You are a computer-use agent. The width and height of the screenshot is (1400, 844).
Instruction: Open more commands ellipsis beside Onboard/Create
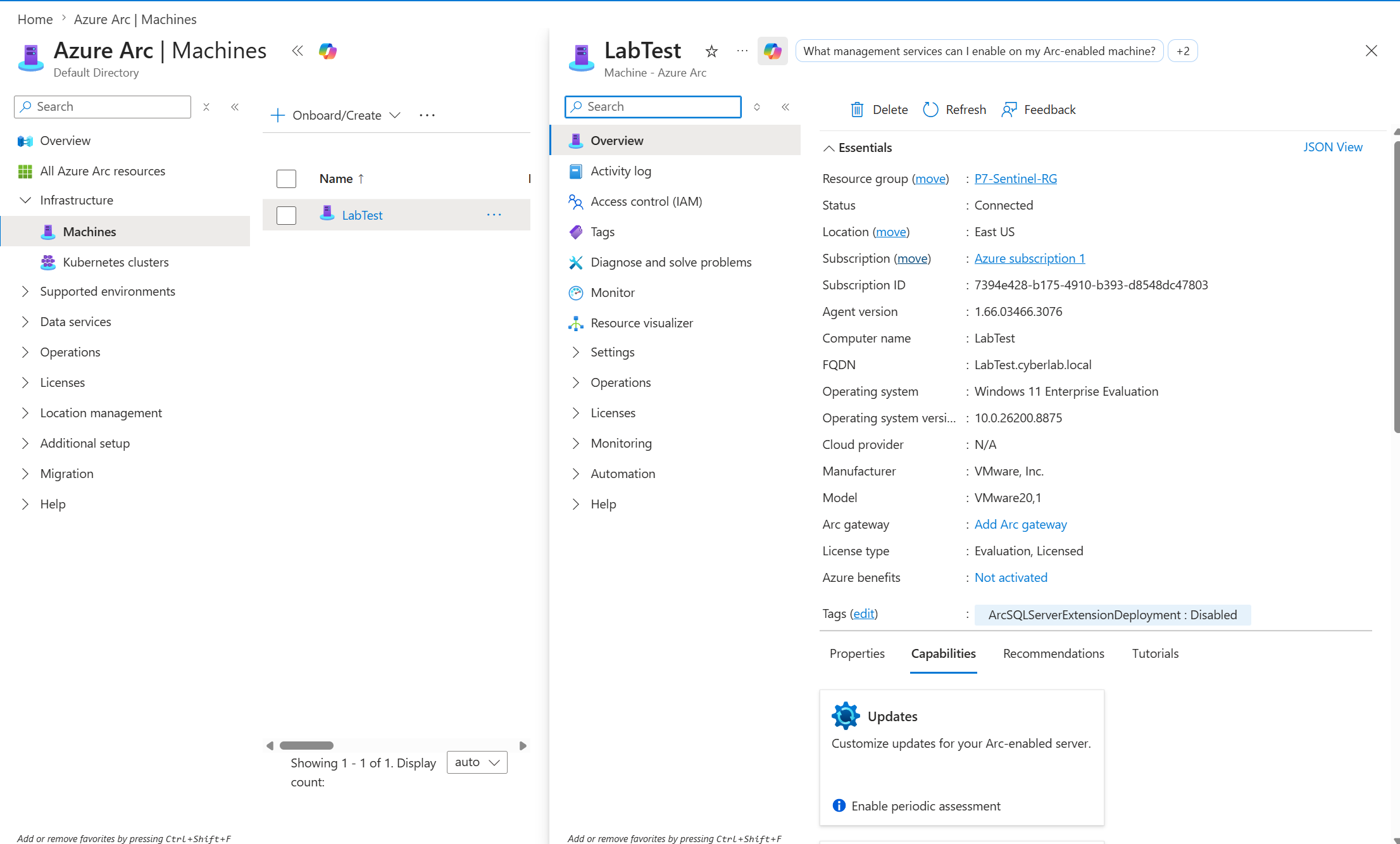coord(427,115)
